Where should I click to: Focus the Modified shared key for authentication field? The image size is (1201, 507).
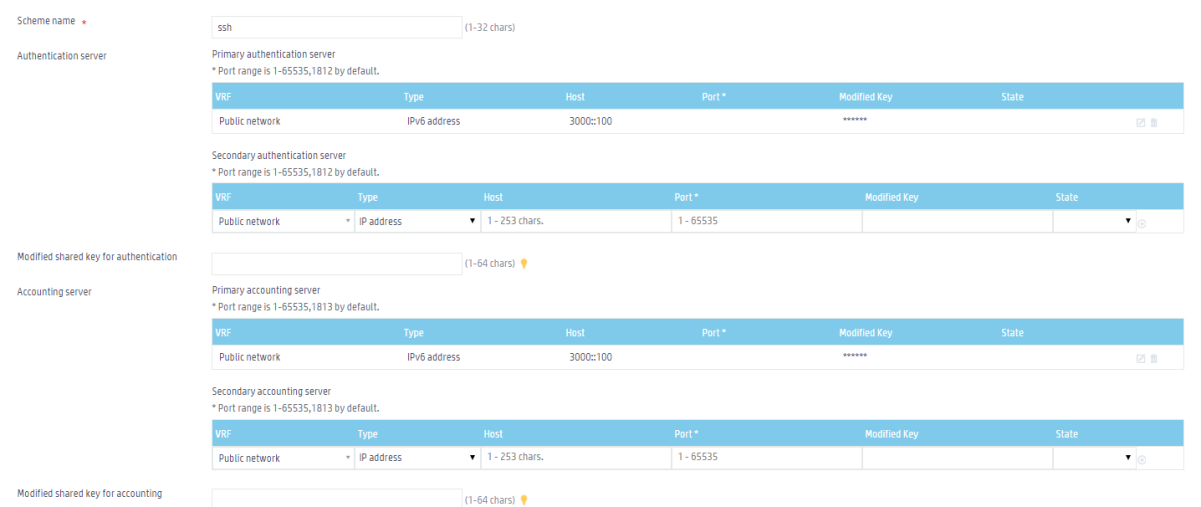point(336,263)
